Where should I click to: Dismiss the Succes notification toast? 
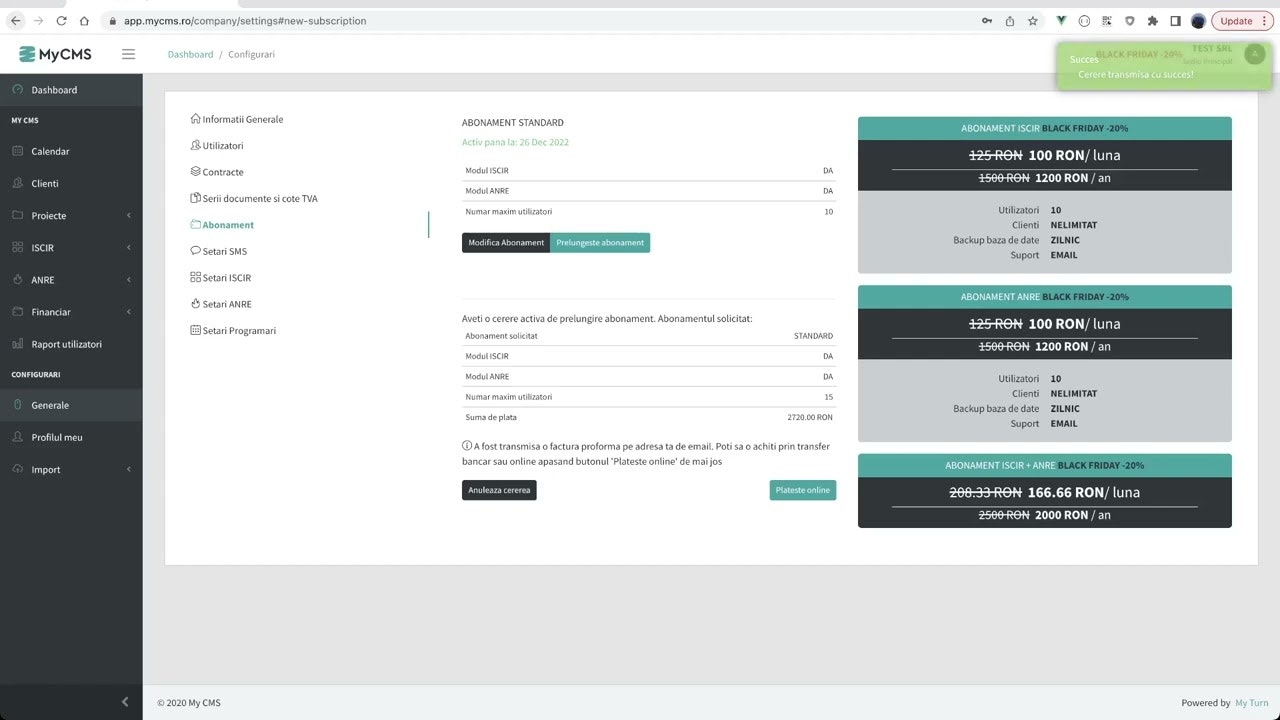(x=1165, y=66)
